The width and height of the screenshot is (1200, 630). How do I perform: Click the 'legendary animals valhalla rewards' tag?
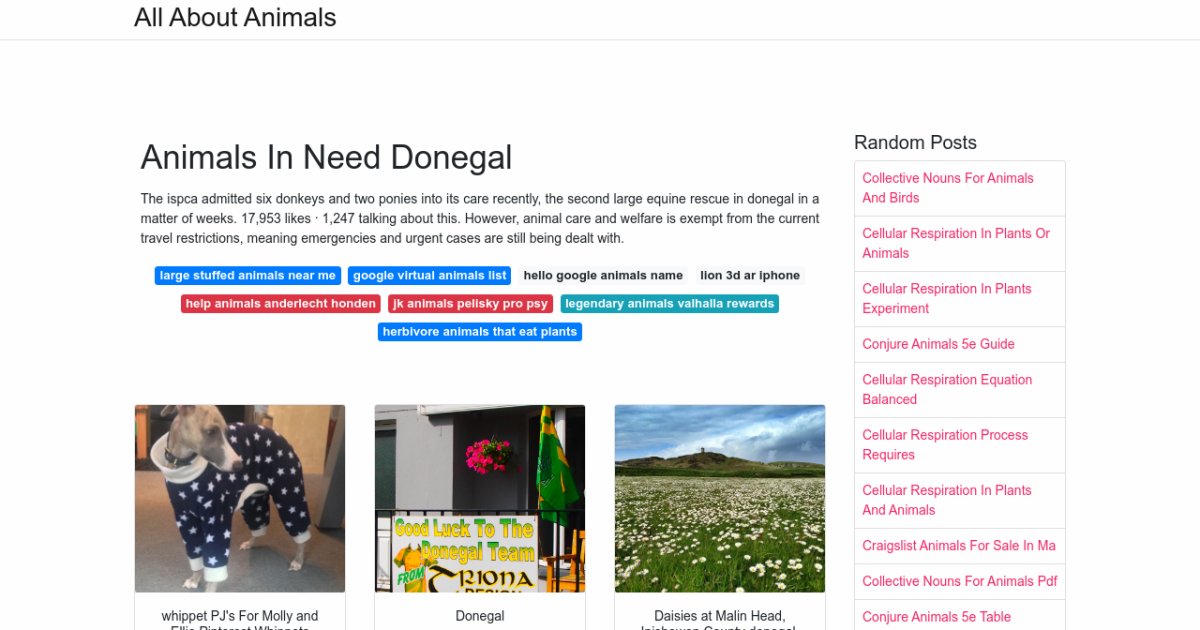670,304
